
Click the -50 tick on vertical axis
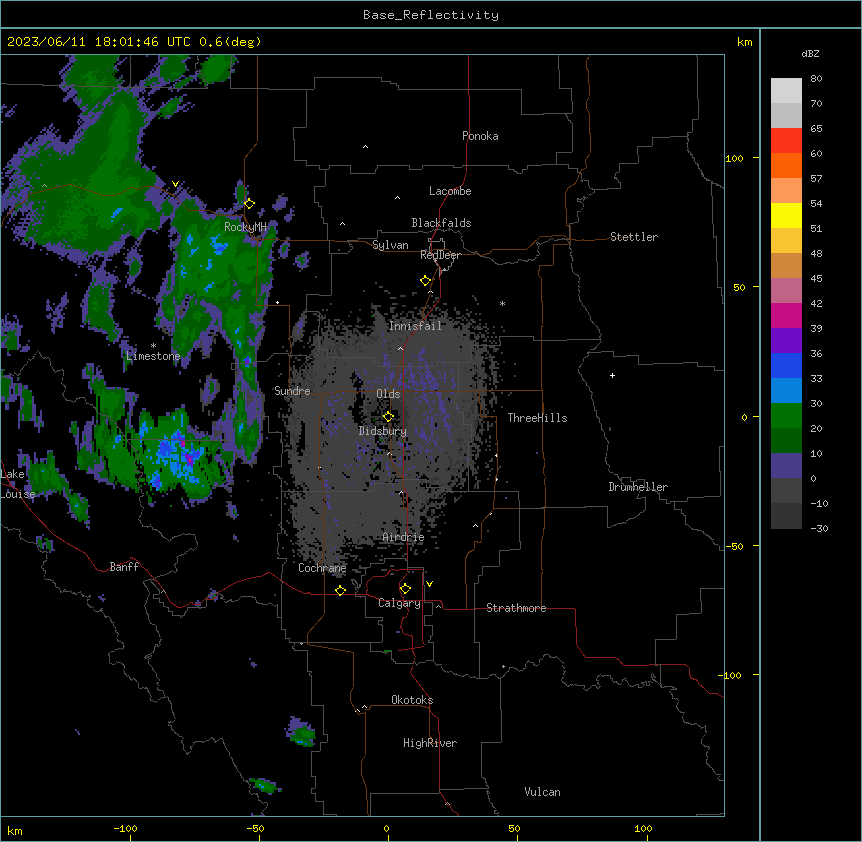point(734,546)
